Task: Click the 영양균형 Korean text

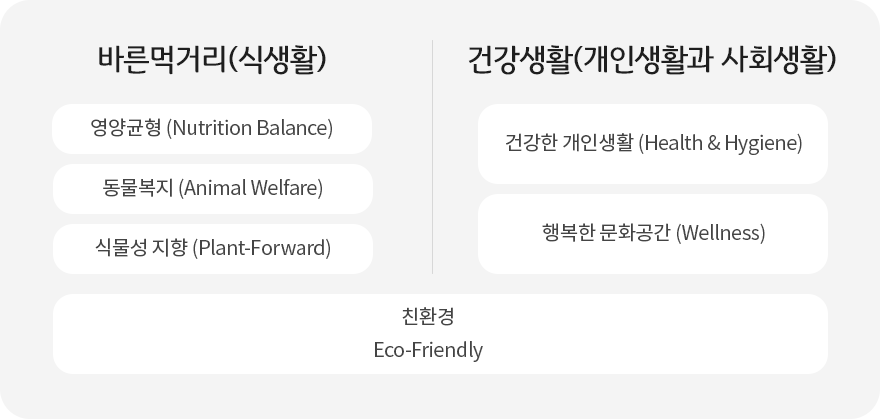Action: (x=126, y=128)
